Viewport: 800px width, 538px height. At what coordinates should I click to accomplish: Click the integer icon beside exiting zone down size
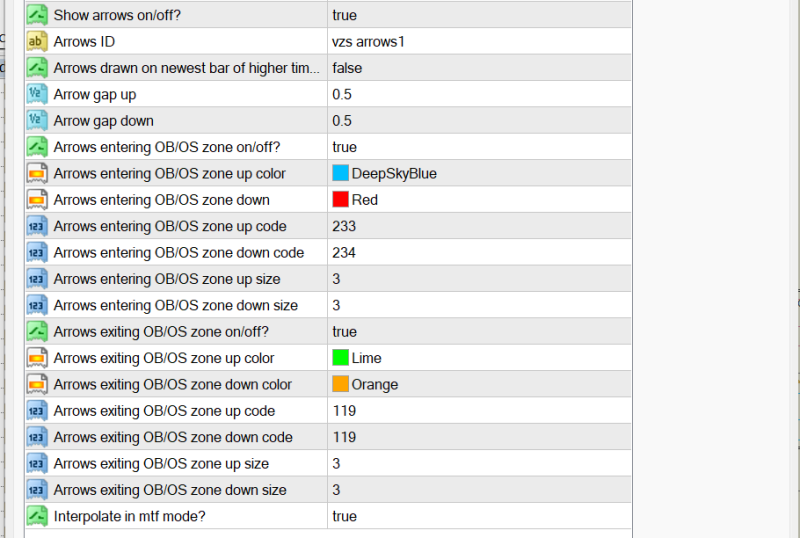(37, 490)
